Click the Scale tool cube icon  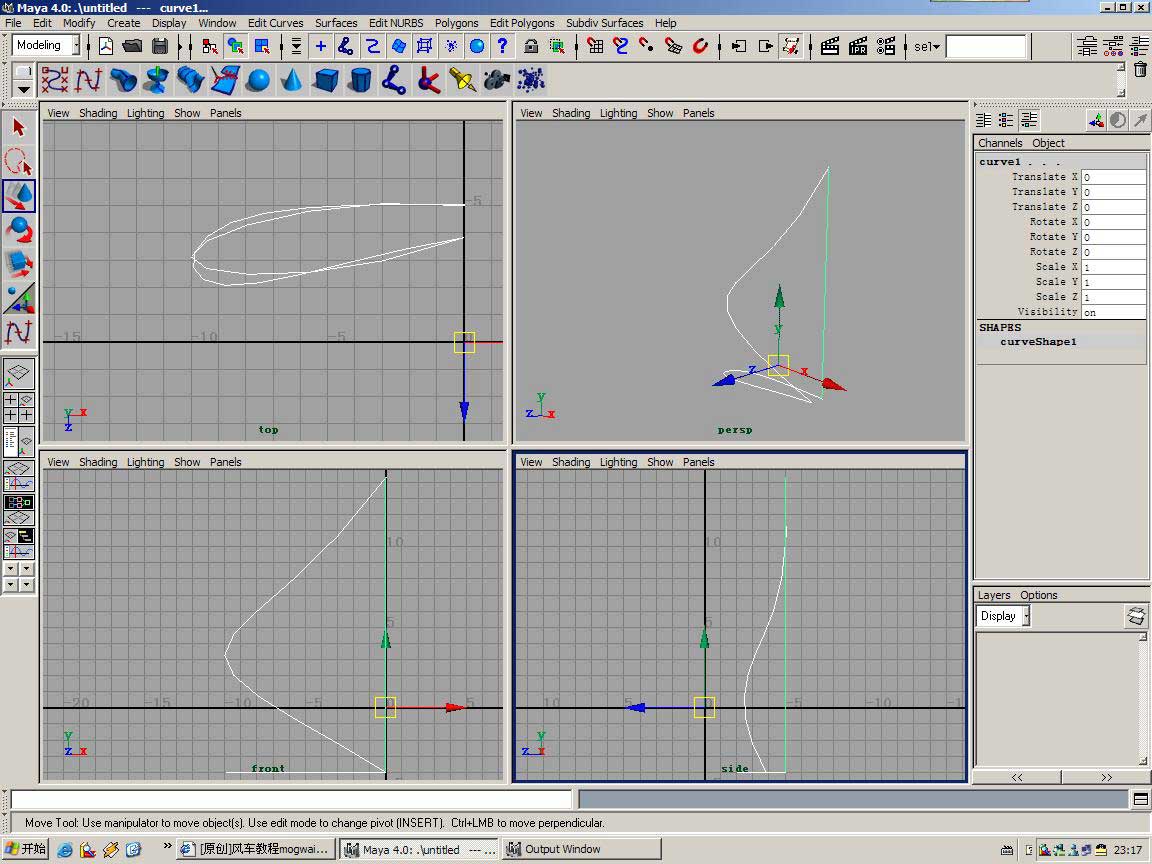[19, 264]
